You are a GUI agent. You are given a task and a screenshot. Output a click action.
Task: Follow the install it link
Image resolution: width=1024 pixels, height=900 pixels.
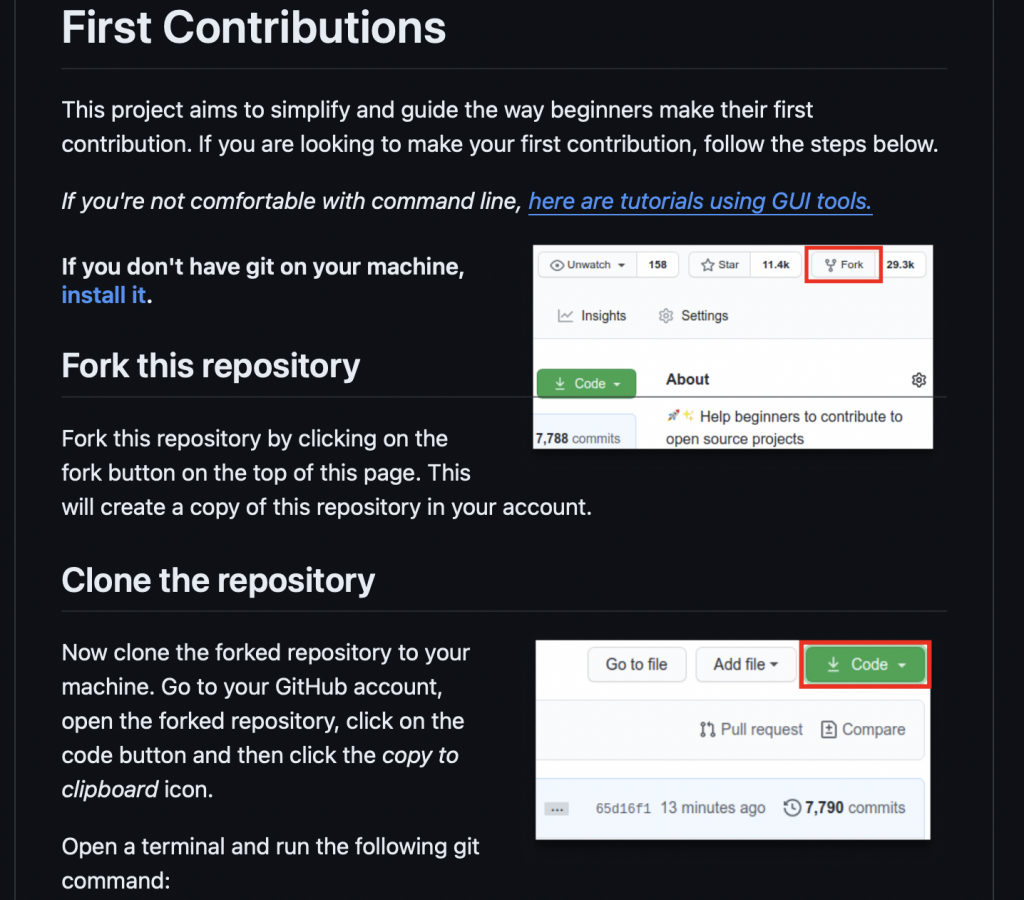tap(104, 295)
